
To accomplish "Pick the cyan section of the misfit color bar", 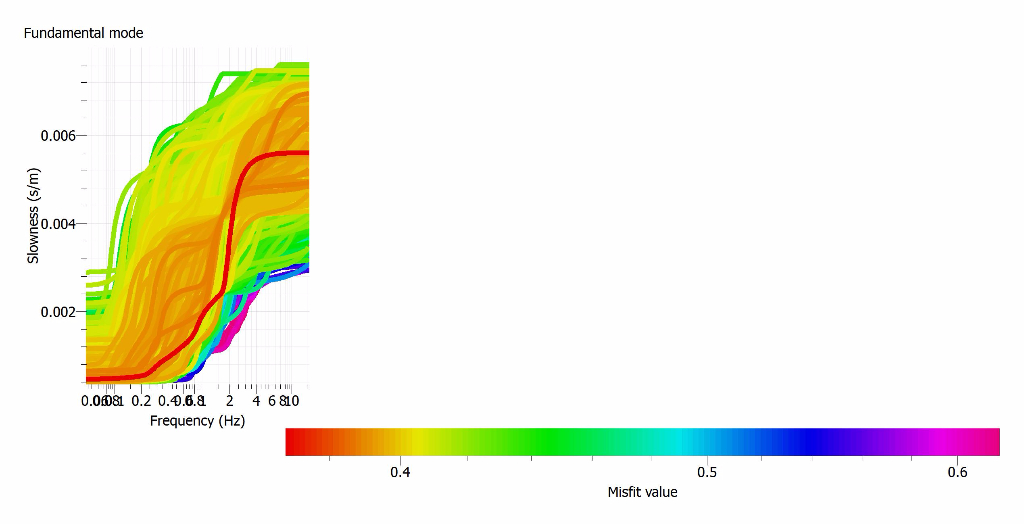I will (680, 442).
